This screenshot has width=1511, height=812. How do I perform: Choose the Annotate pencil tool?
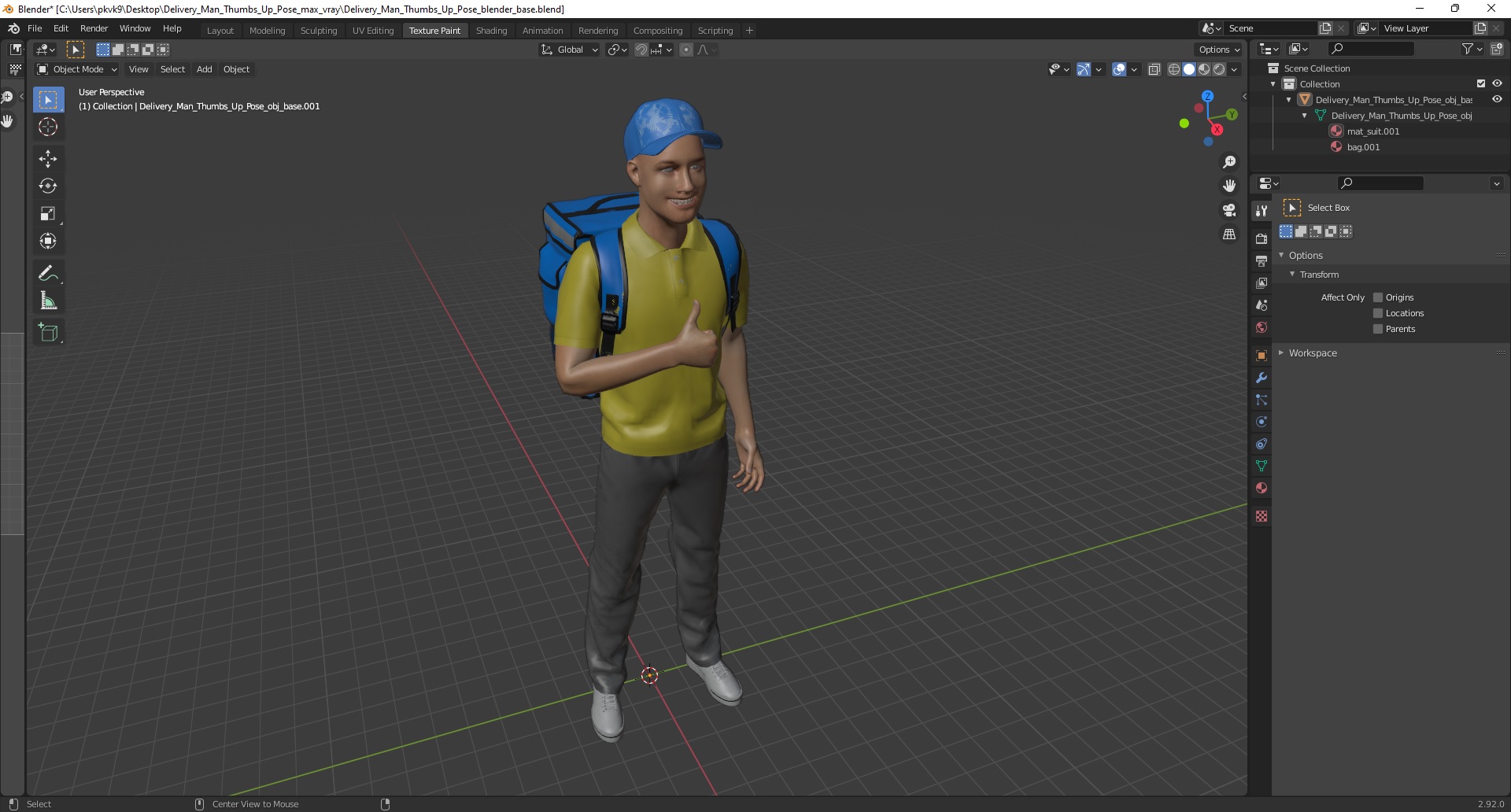click(x=48, y=273)
